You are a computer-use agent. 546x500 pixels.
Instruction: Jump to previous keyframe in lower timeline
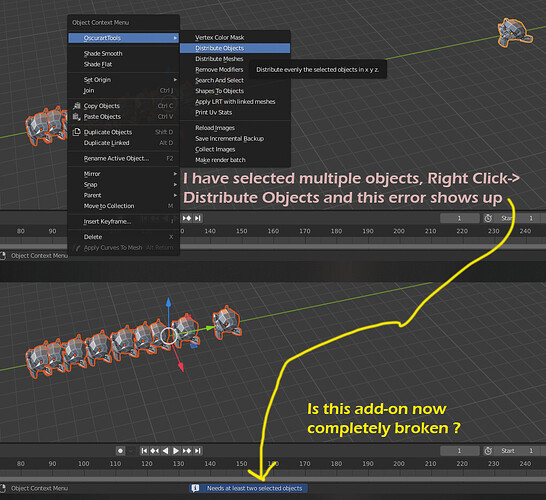[154, 451]
